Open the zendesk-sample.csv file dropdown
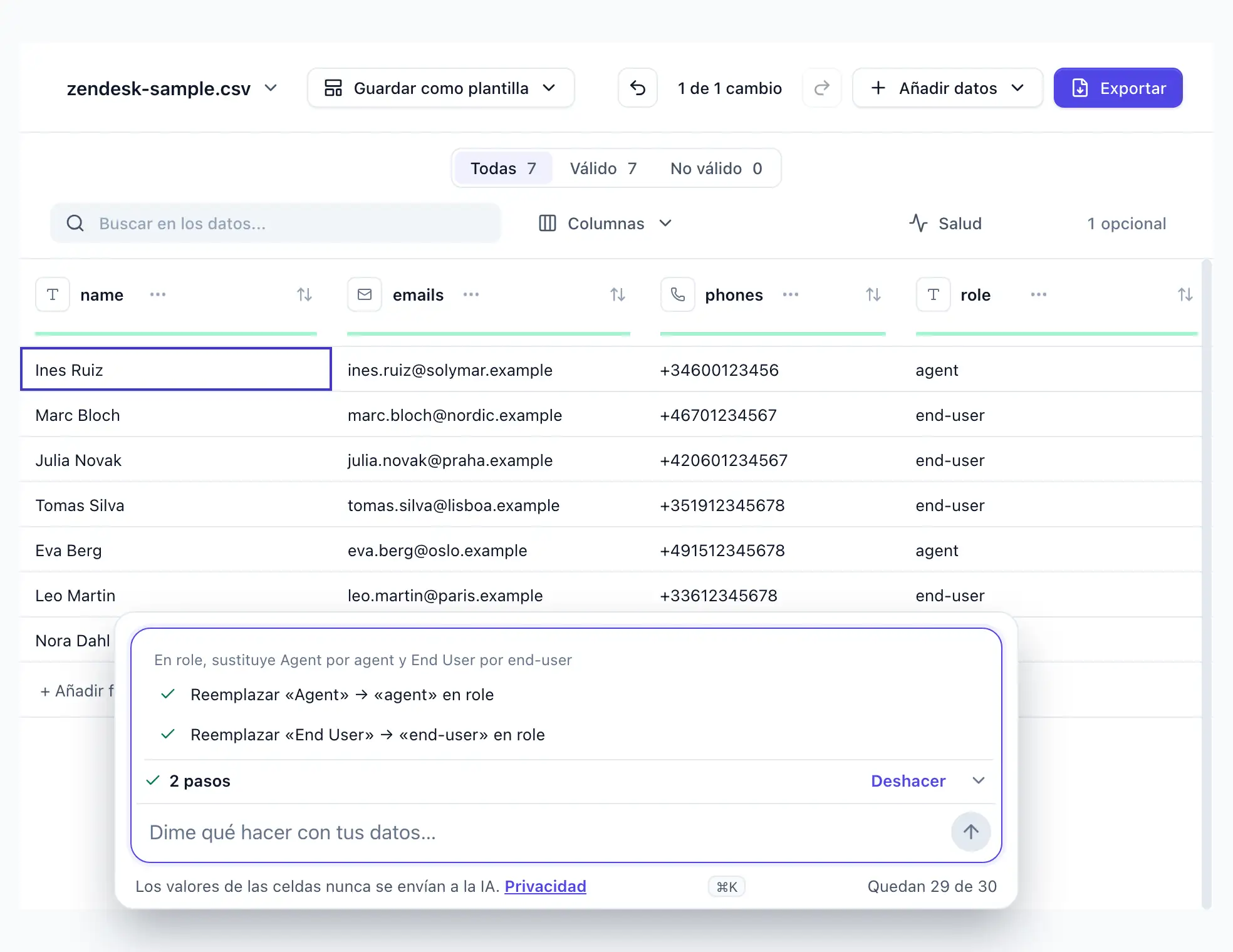 (172, 88)
